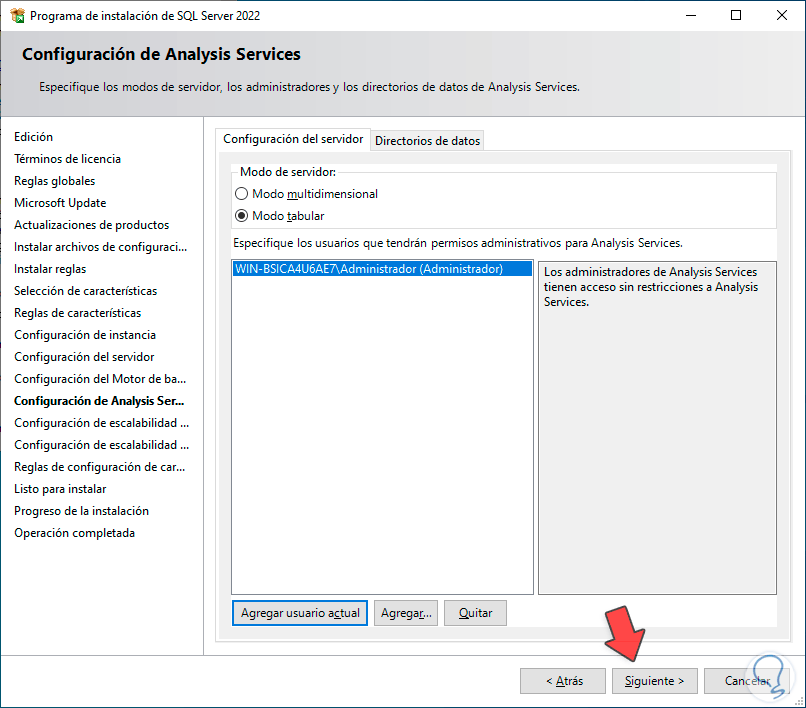This screenshot has height=708, width=806.
Task: Continue with the Siguiente button
Action: tap(654, 681)
